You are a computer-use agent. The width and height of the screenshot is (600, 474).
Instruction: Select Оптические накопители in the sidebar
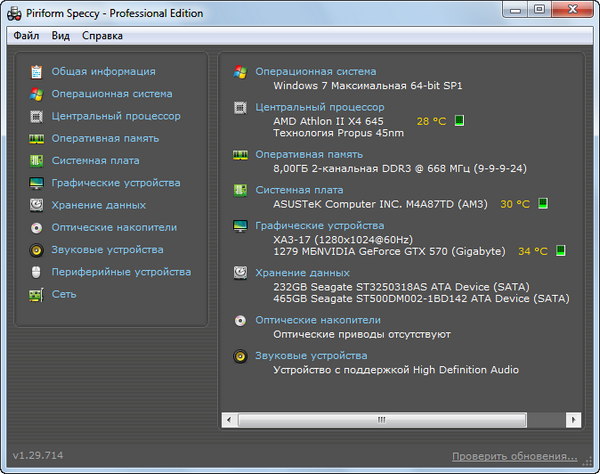point(114,227)
